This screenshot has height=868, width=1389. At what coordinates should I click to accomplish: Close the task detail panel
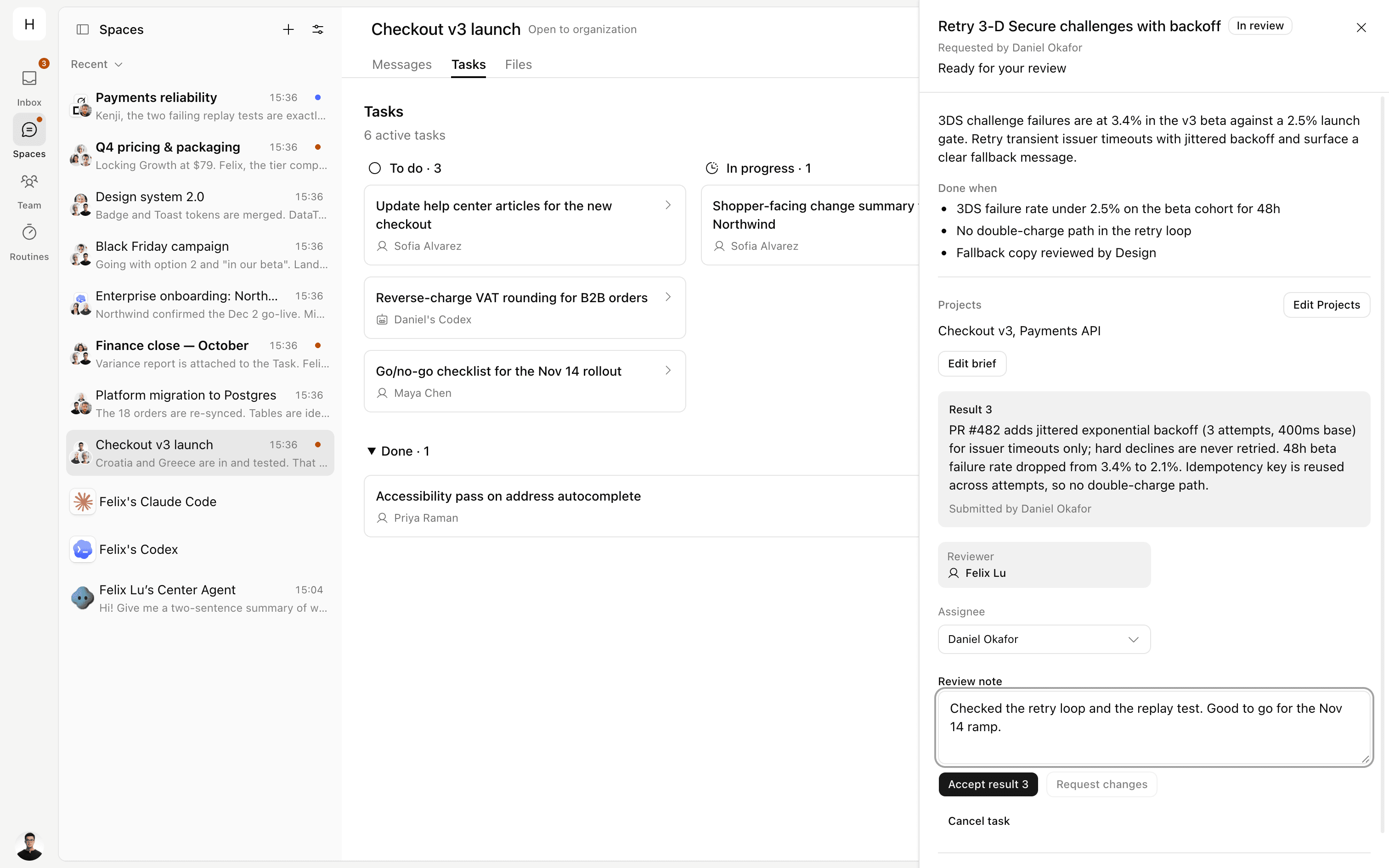click(1361, 28)
